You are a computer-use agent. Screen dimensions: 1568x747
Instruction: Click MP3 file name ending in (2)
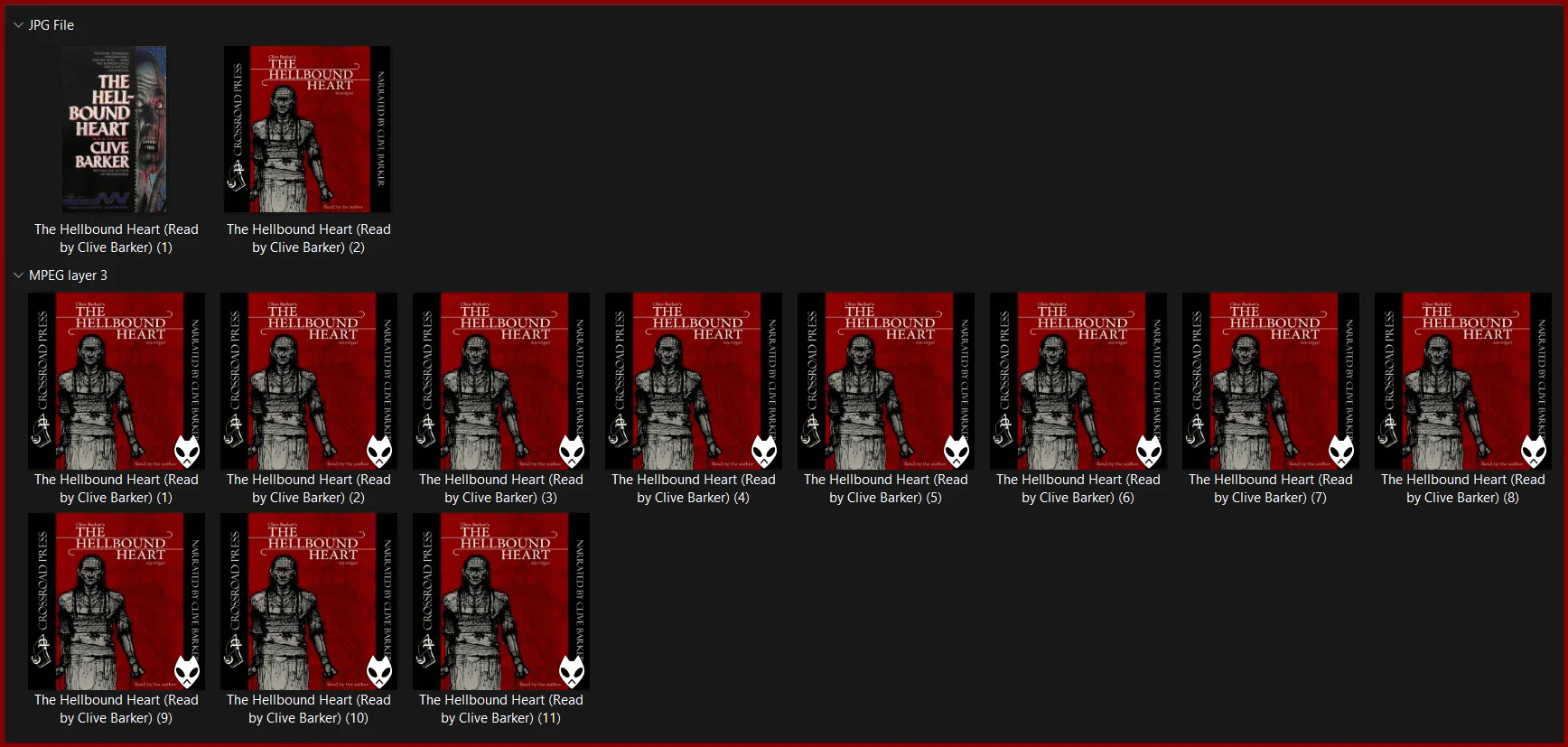pos(309,489)
